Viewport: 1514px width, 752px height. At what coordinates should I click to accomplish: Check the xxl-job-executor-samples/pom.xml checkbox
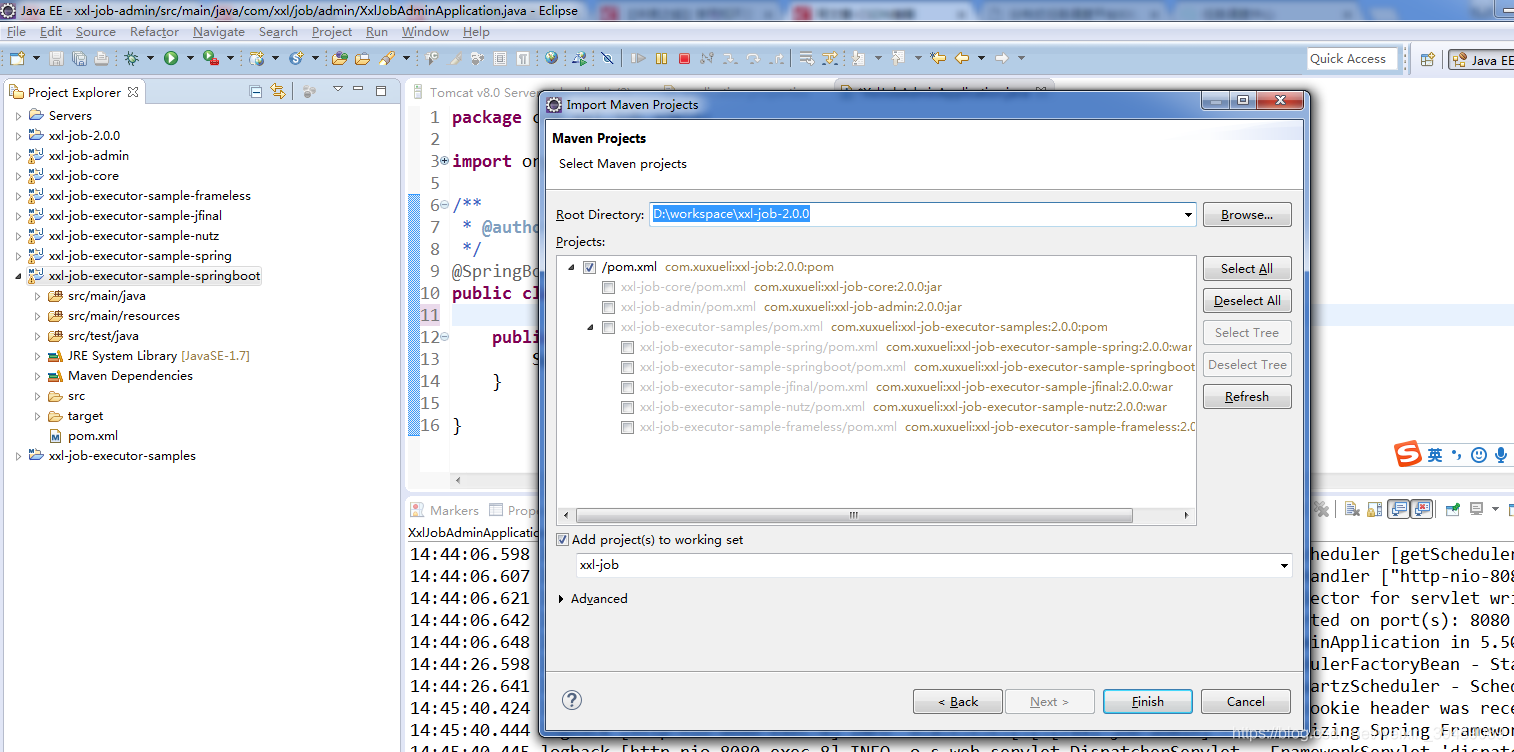[608, 327]
